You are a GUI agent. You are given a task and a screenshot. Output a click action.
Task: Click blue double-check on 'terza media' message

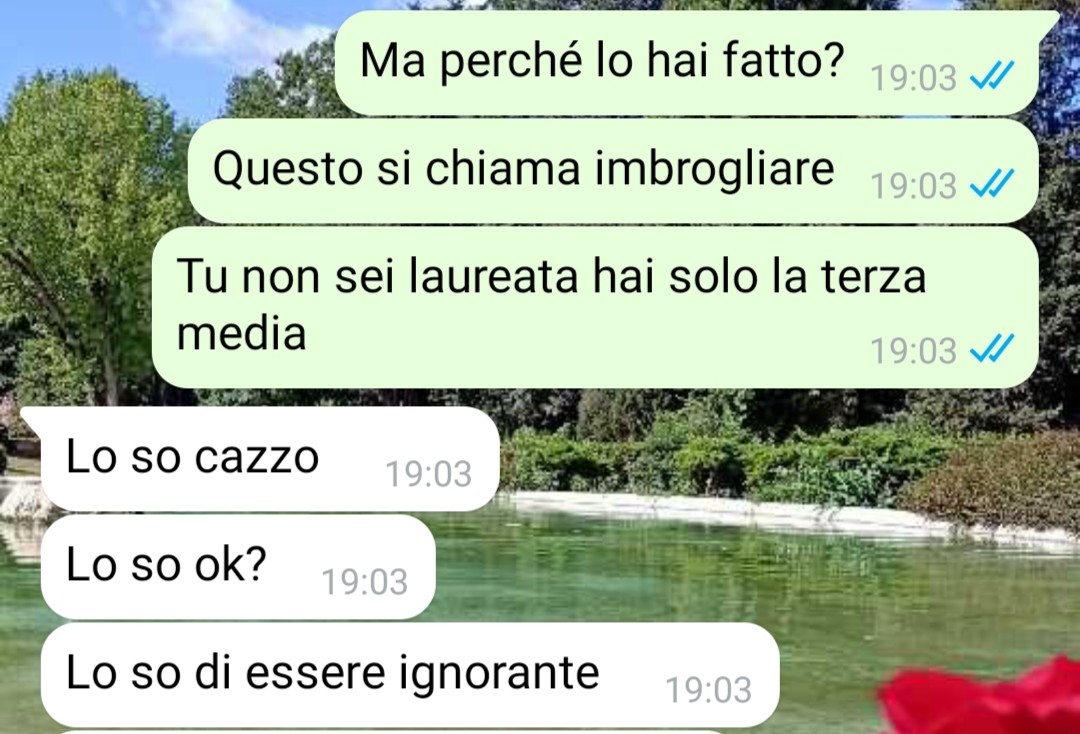(992, 349)
